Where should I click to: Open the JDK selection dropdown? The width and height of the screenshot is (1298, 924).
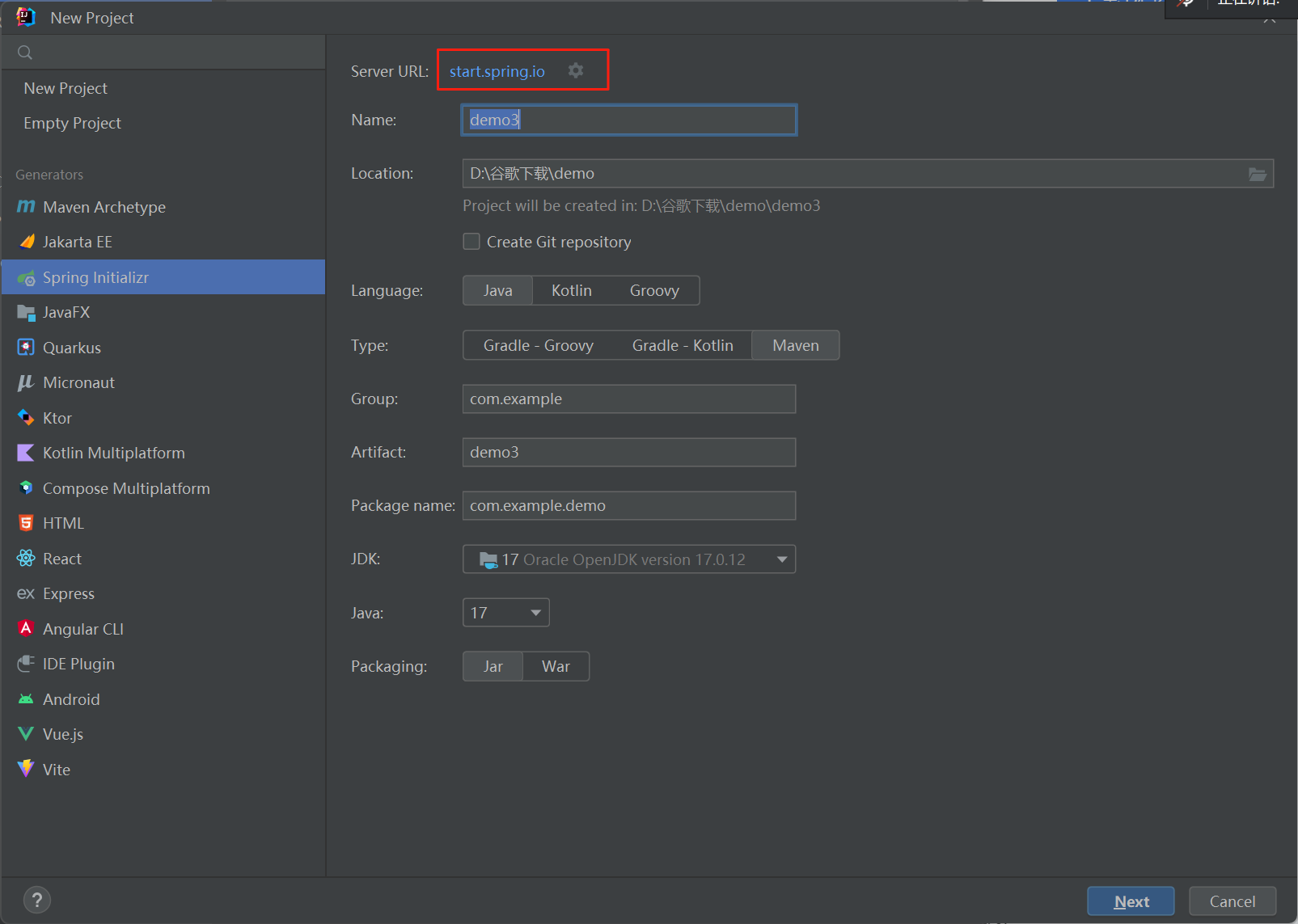(781, 559)
